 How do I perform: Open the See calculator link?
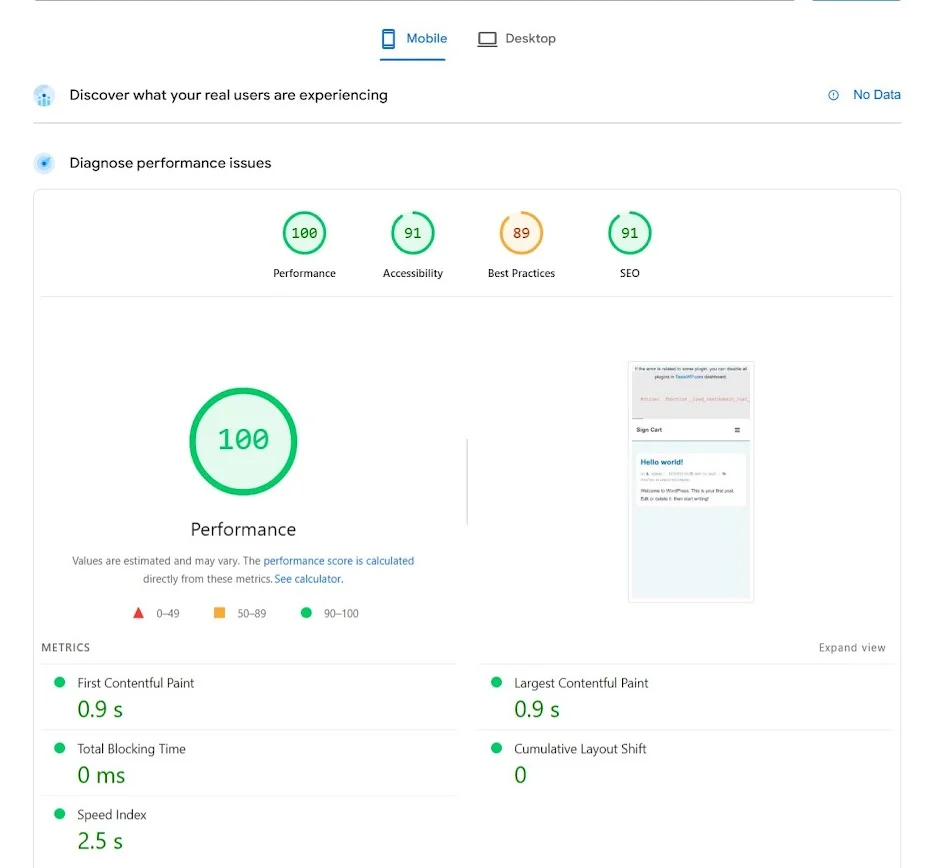(308, 578)
